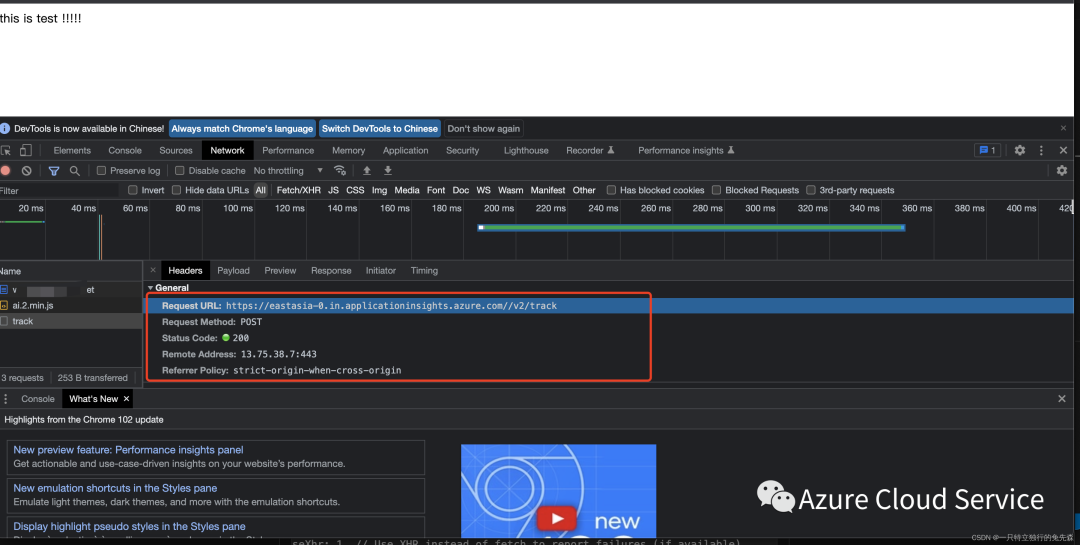Viewport: 1080px width, 545px height.
Task: Close the request details pane
Action: pyautogui.click(x=153, y=270)
